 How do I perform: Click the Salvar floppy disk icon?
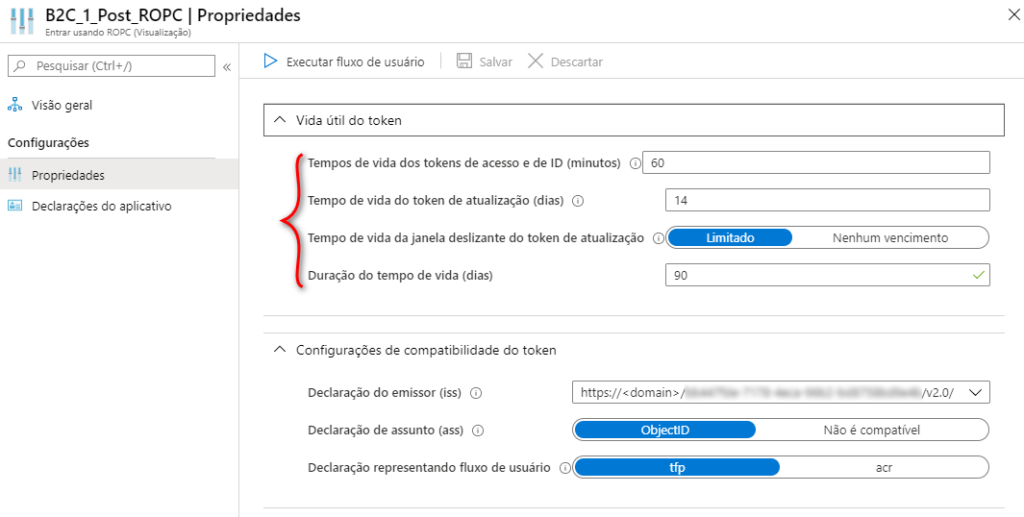pyautogui.click(x=465, y=62)
